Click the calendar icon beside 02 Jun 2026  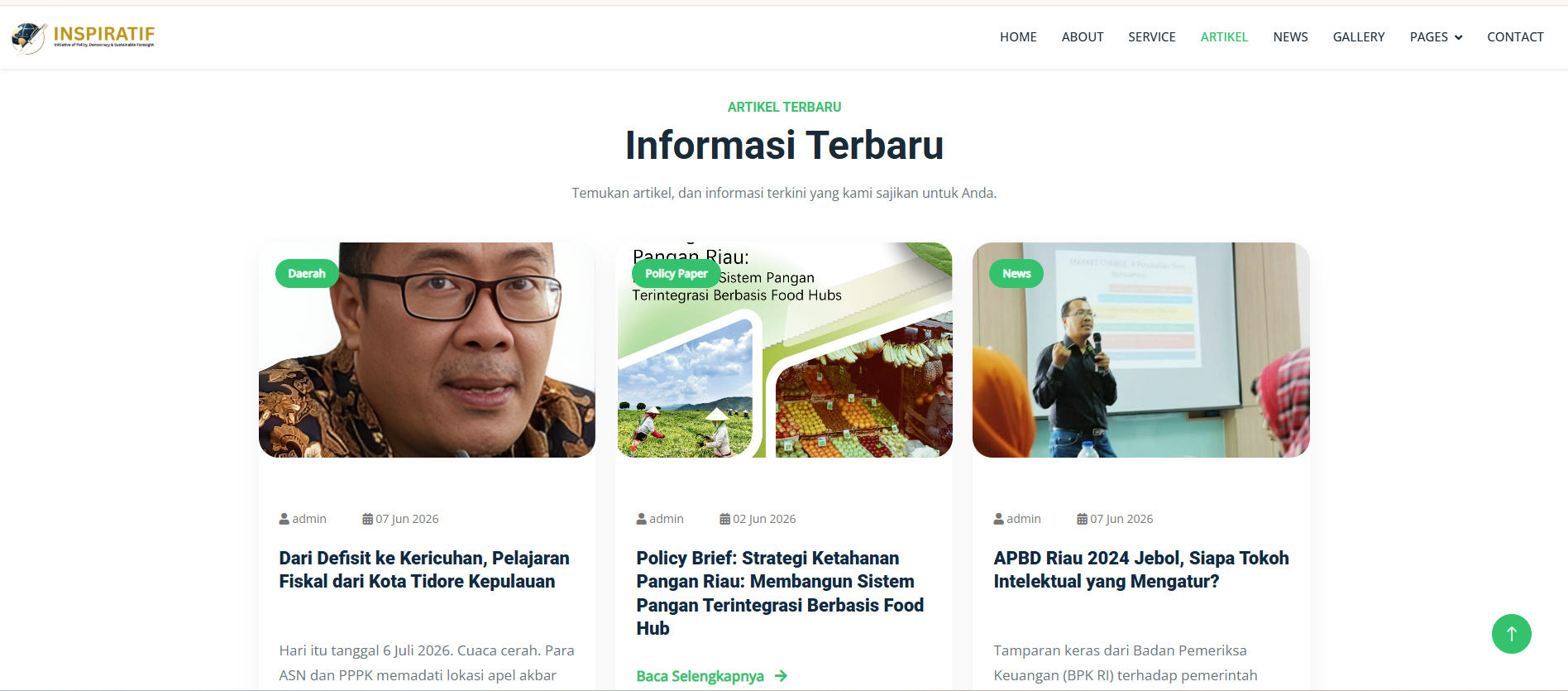[724, 519]
